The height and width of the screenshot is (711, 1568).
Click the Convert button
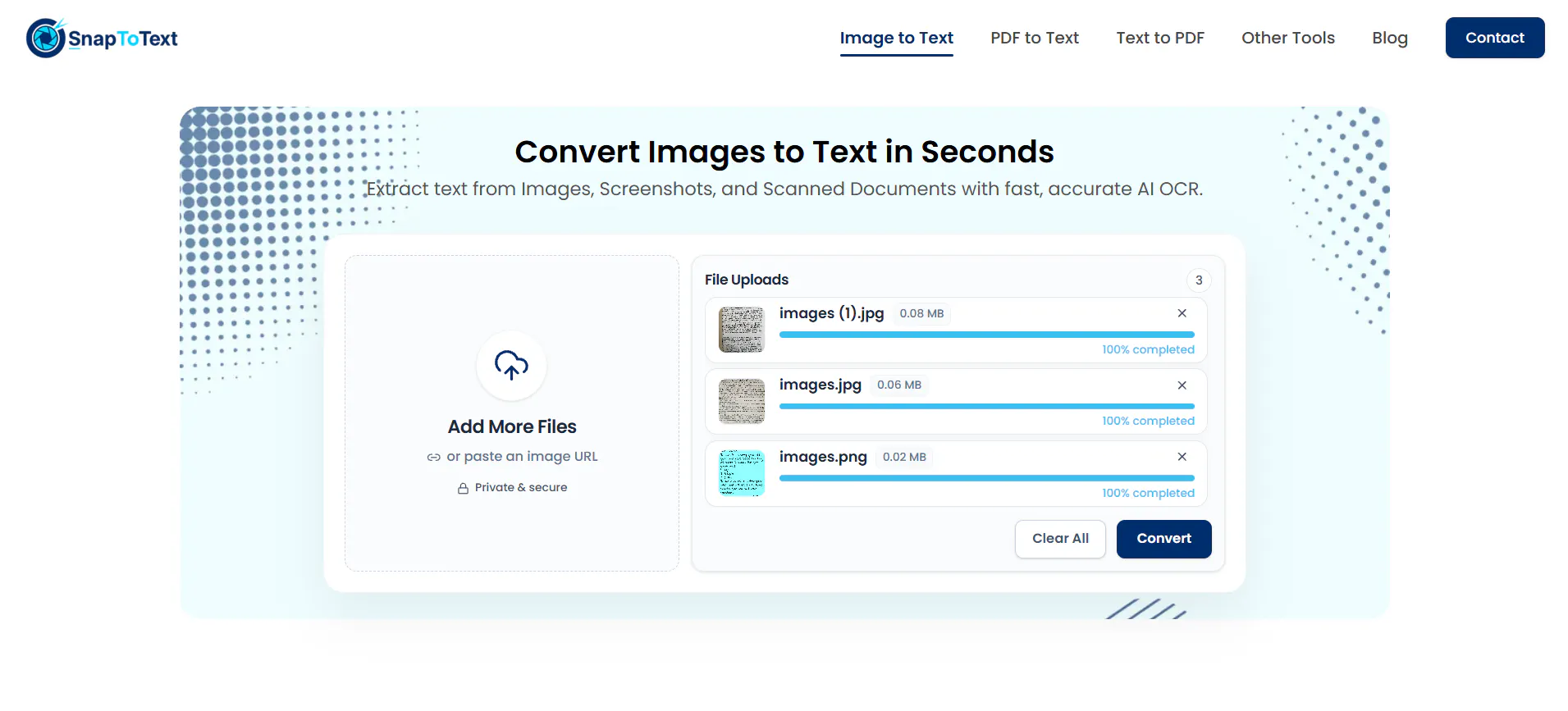click(1163, 539)
